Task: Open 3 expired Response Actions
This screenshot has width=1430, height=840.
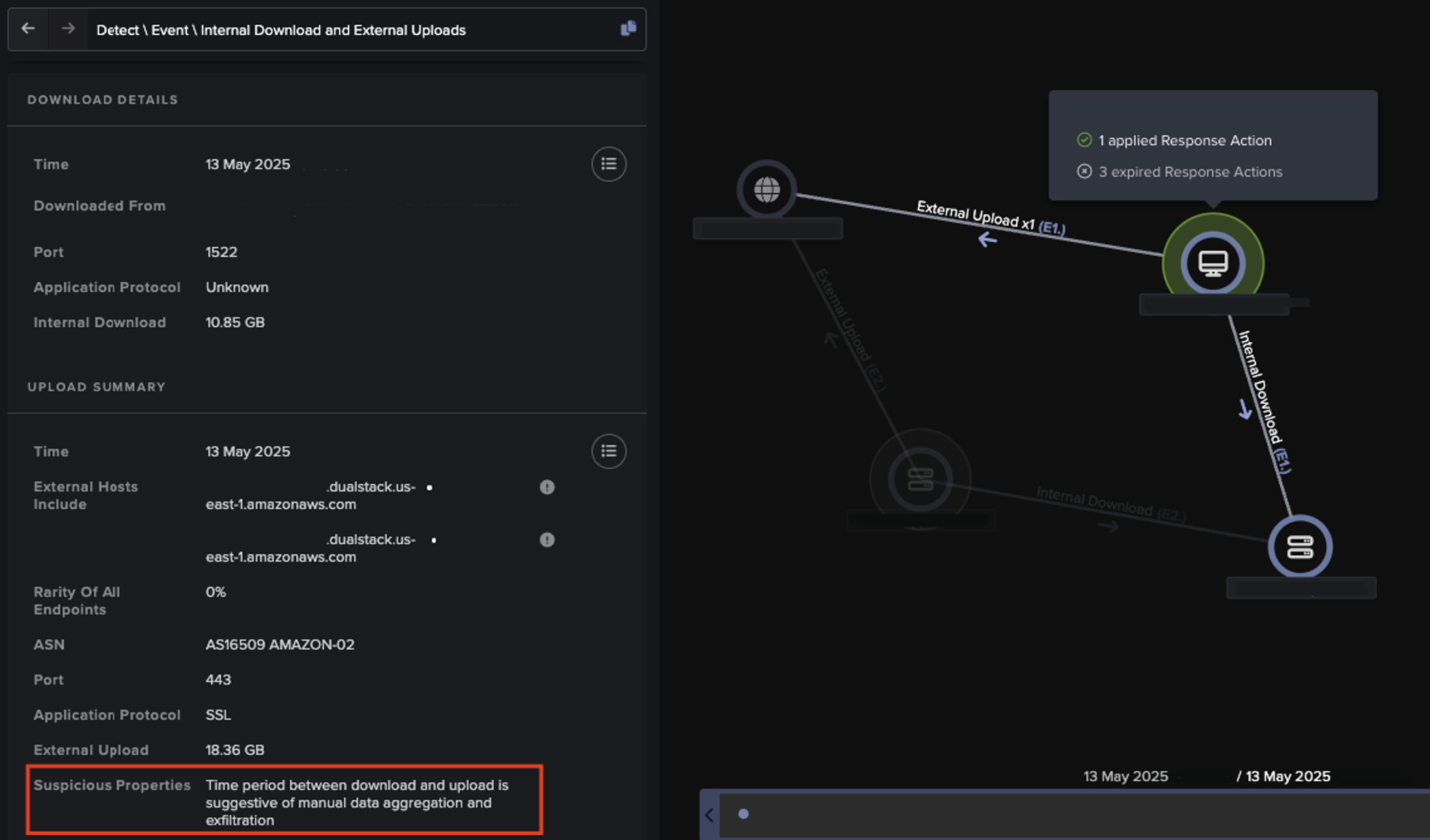Action: pyautogui.click(x=1190, y=171)
